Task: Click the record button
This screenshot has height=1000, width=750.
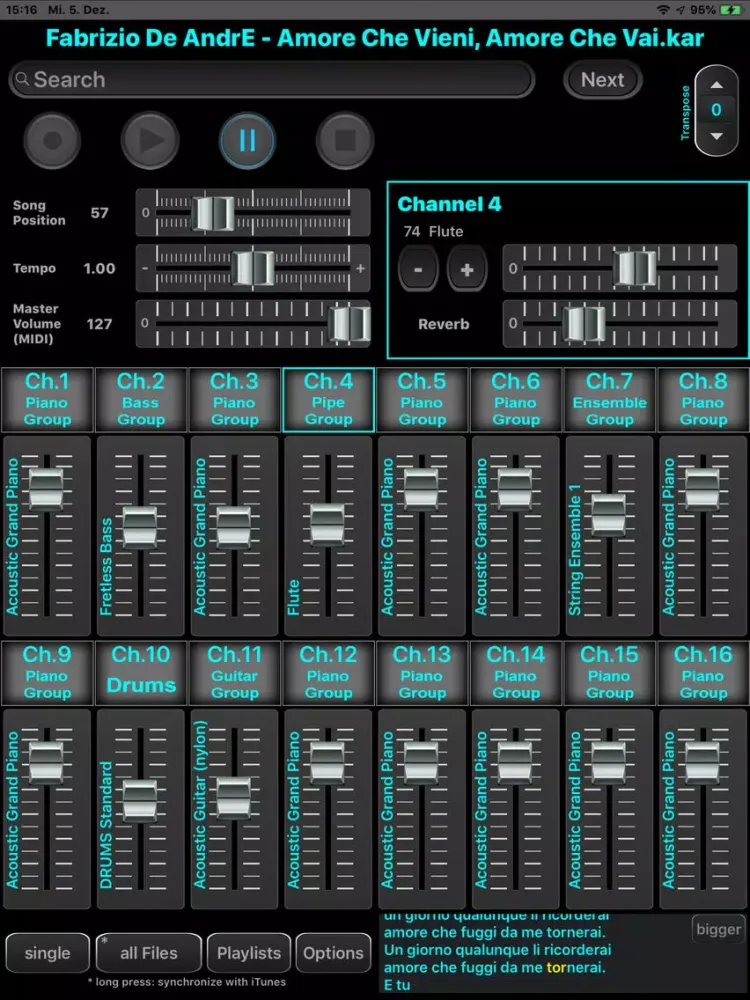Action: 52,140
